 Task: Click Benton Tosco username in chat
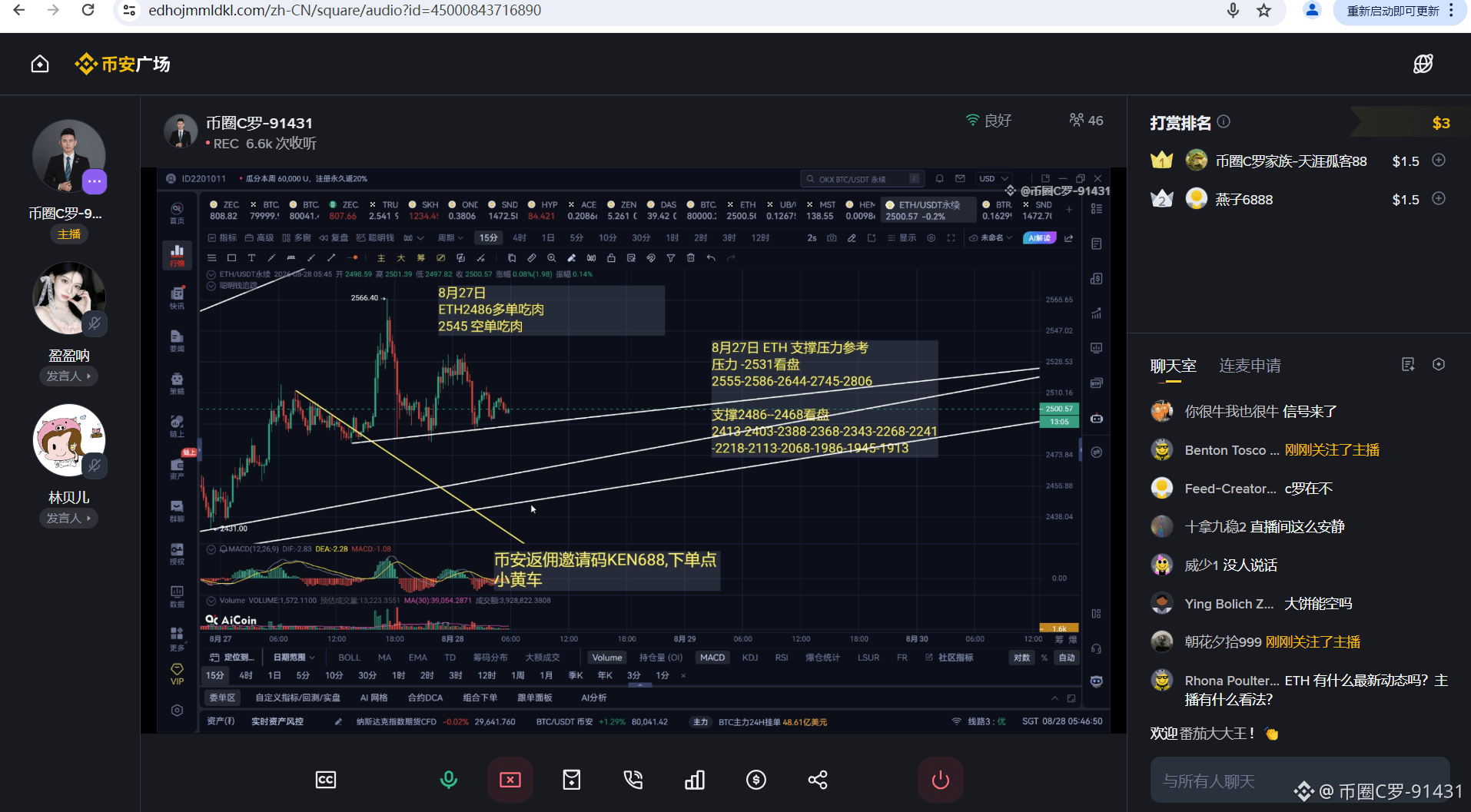(x=1232, y=450)
